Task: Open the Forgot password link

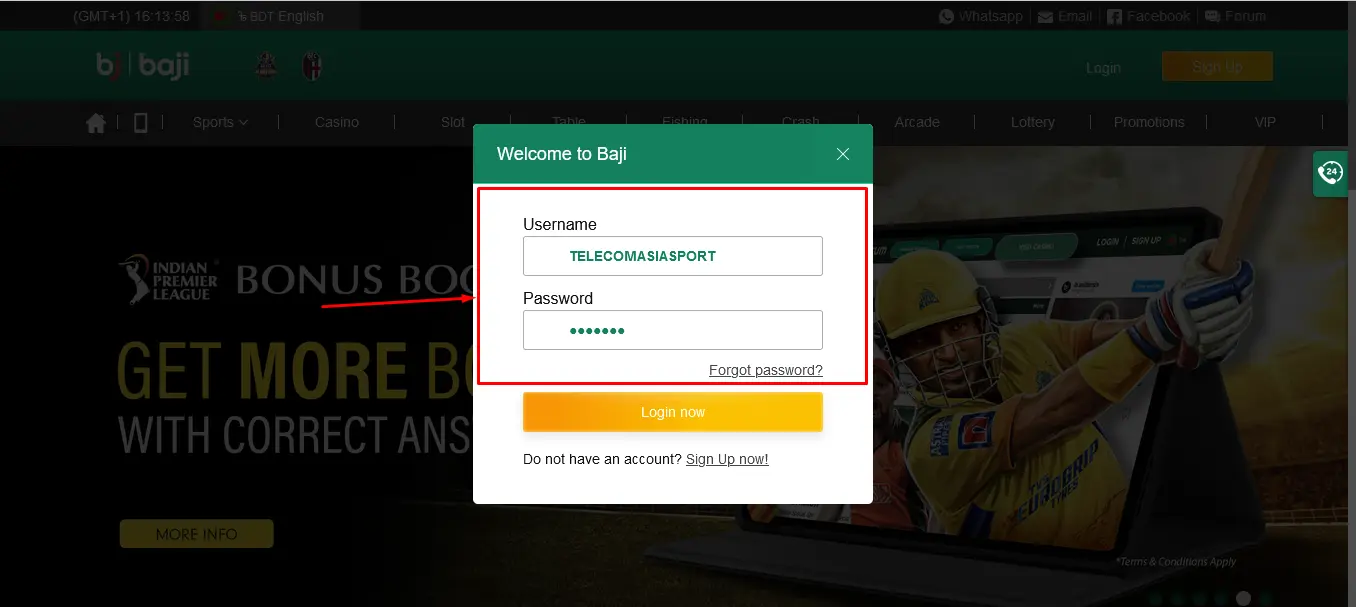Action: point(765,369)
